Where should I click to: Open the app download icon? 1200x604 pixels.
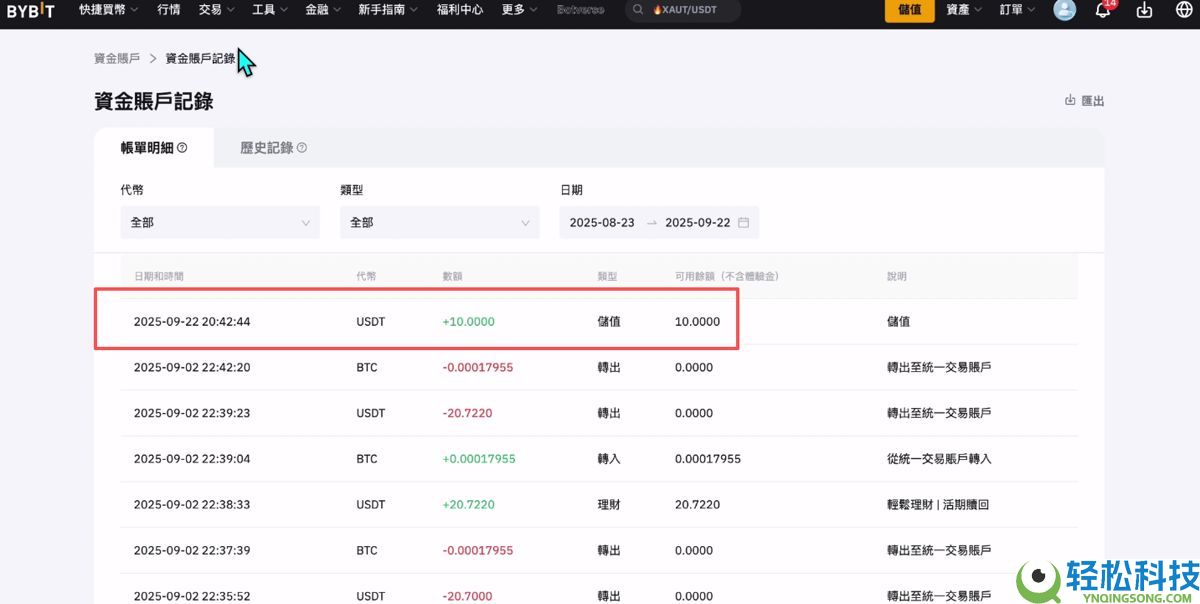[1146, 10]
